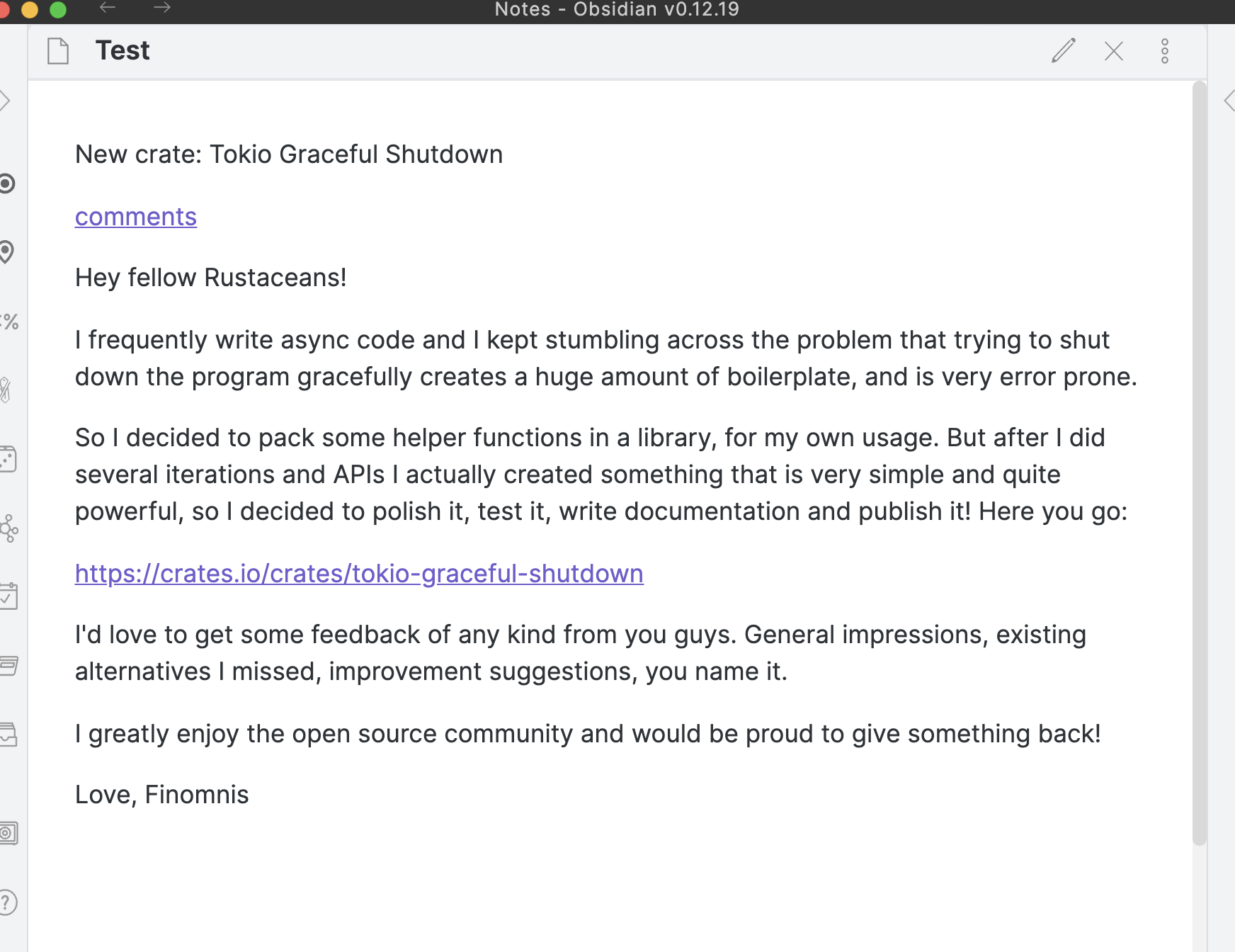Viewport: 1235px width, 952px height.
Task: Click the stacked cards icon in the sidebar
Action: tap(8, 666)
